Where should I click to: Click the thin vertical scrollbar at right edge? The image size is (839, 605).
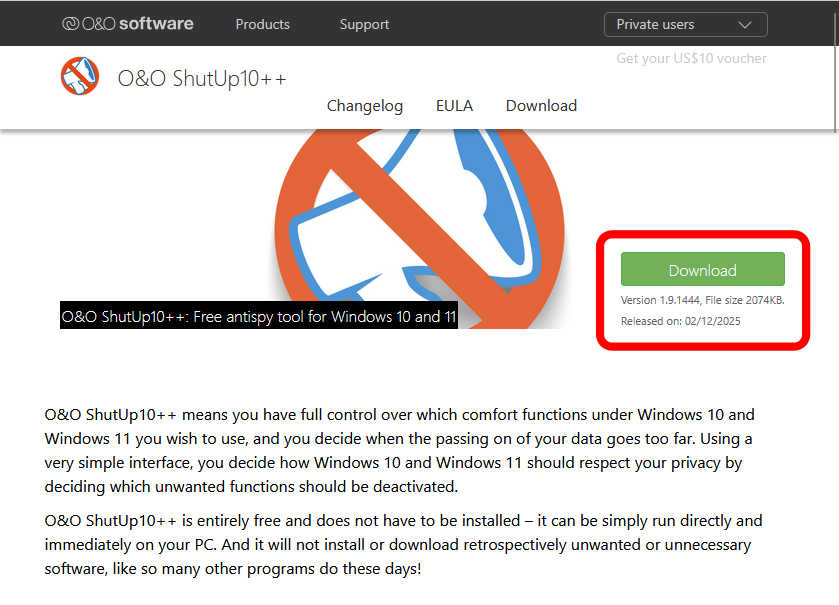coord(835,80)
